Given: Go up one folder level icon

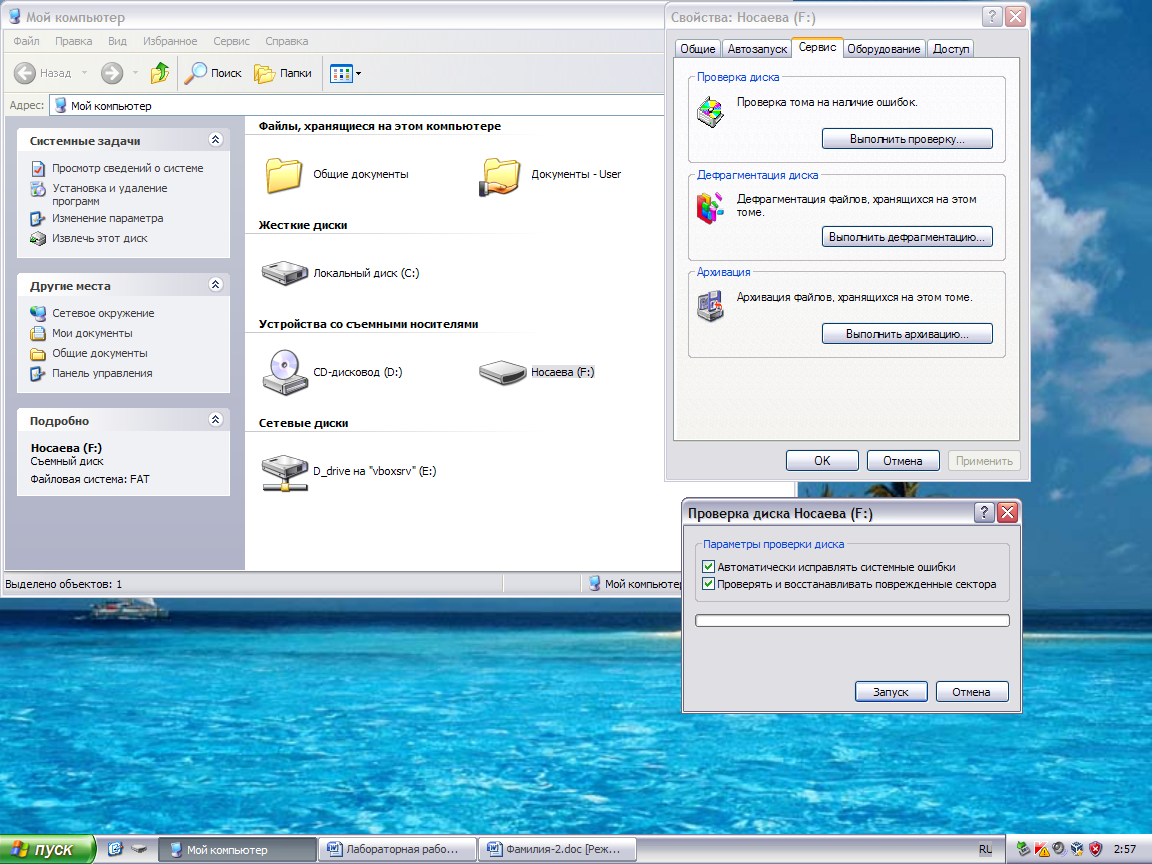Looking at the screenshot, I should tap(159, 73).
